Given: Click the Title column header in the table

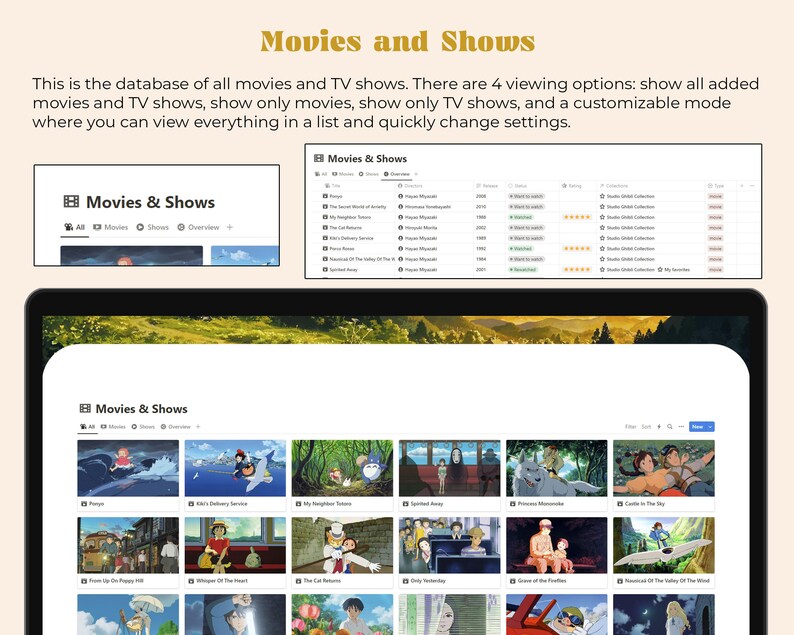Looking at the screenshot, I should coord(333,186).
